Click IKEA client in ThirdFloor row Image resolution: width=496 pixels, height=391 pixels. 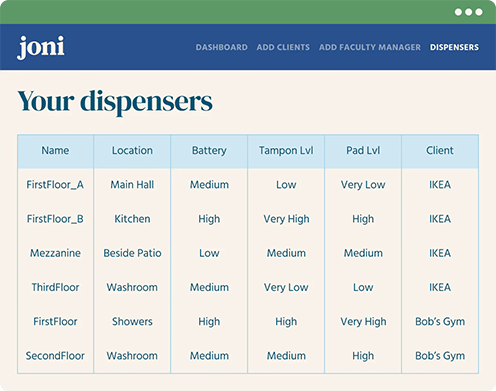click(440, 287)
